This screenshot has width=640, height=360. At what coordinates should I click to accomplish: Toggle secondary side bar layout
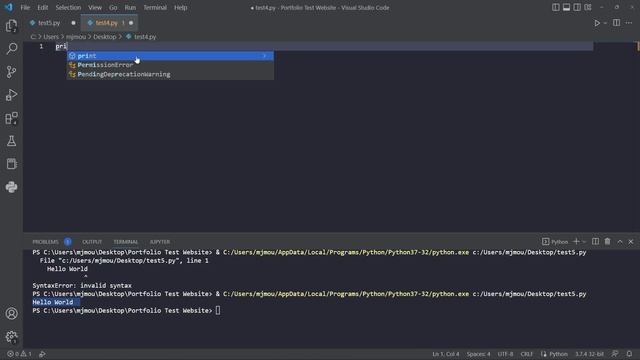pos(577,7)
